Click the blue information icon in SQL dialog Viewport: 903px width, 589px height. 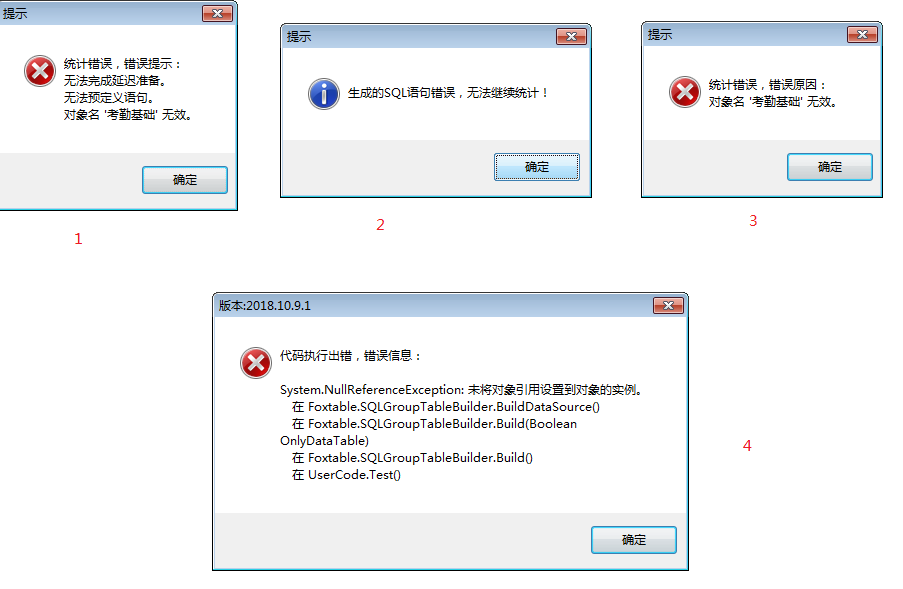click(x=324, y=94)
